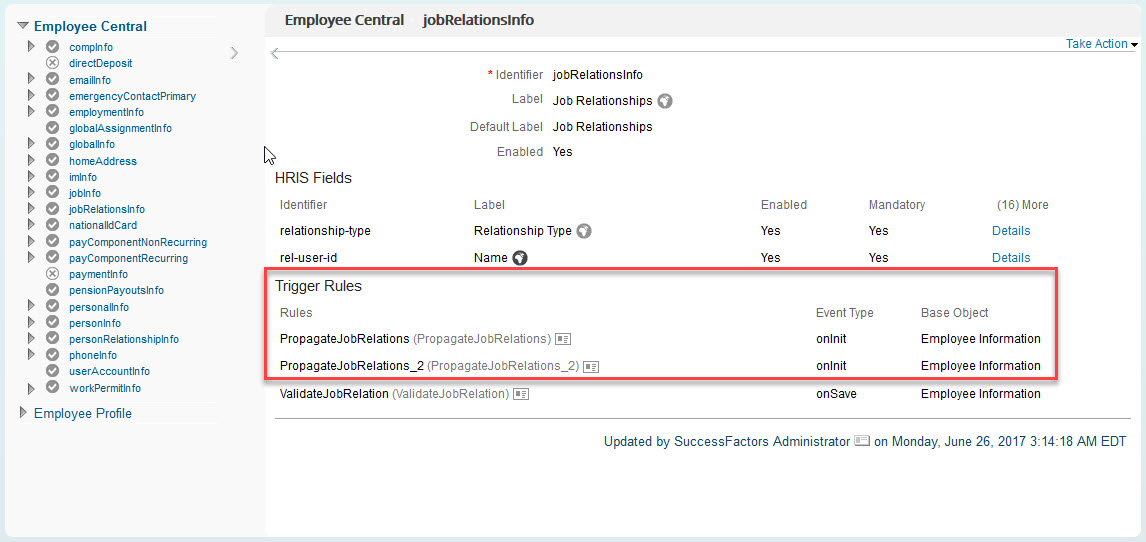Screen dimensions: 1146x542
Task: Click the check icon beside globalAssignmentInfo
Action: pos(53,128)
